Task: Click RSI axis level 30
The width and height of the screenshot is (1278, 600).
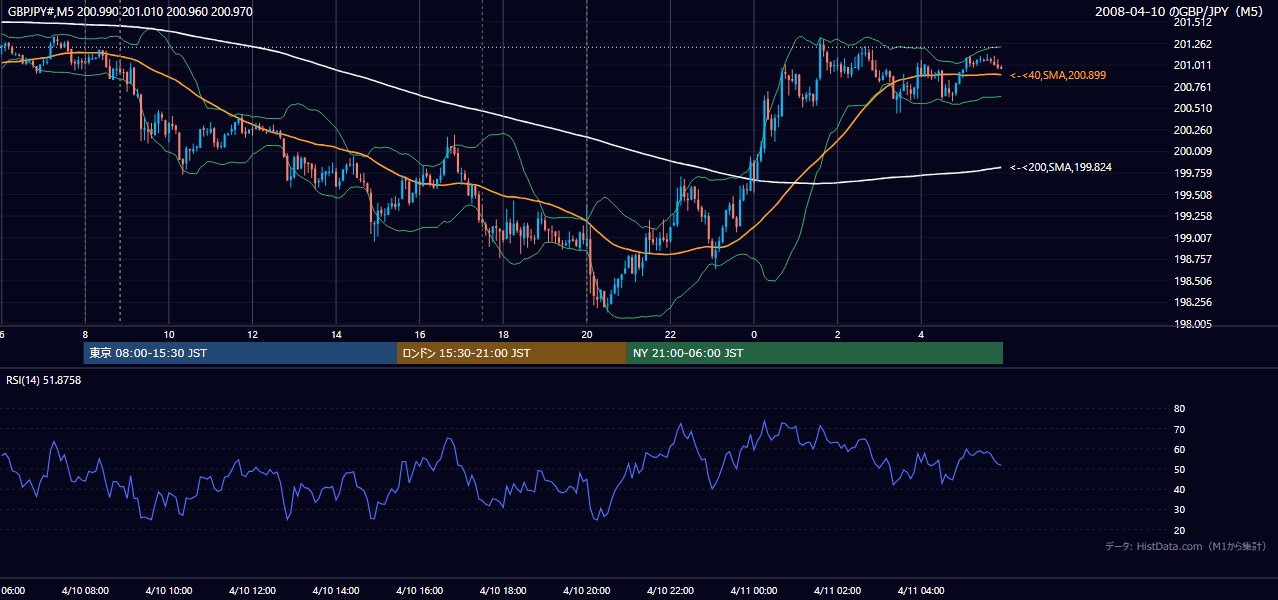Action: pyautogui.click(x=1179, y=510)
